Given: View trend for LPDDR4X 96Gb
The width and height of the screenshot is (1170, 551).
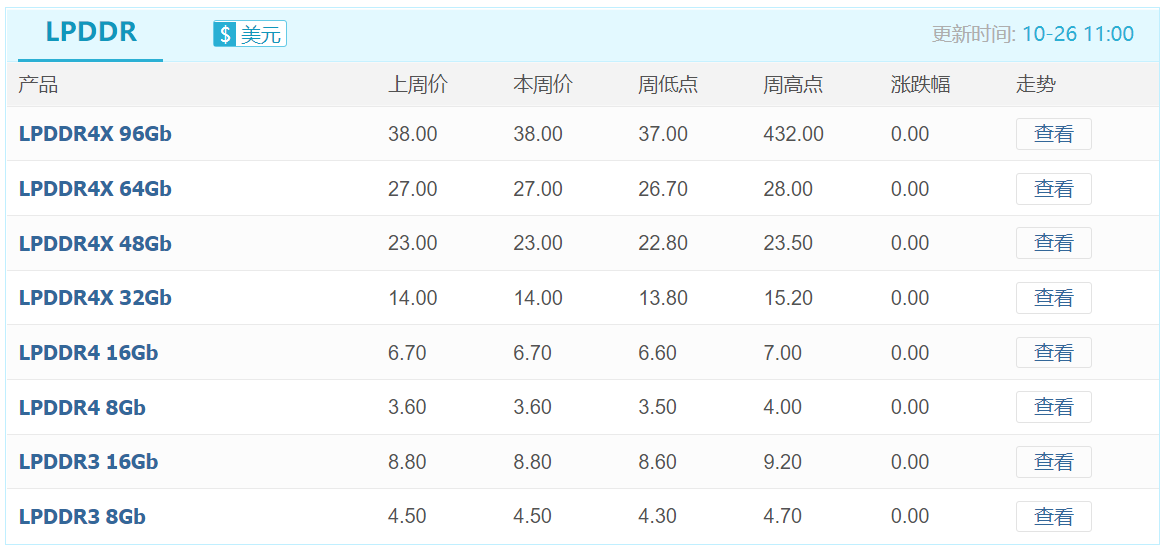Looking at the screenshot, I should point(1054,134).
